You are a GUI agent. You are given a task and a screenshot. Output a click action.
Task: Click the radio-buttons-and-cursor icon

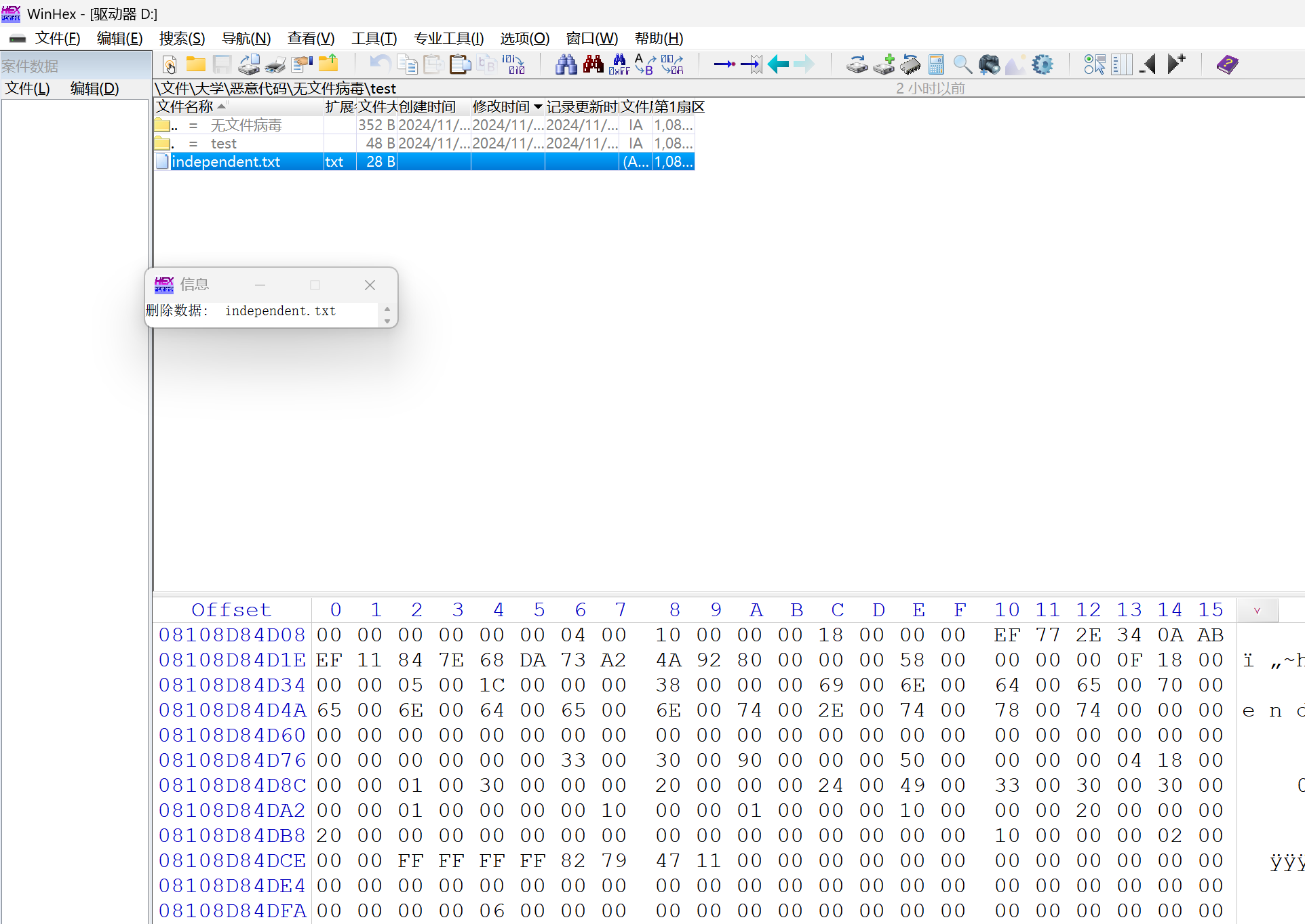(x=1094, y=65)
